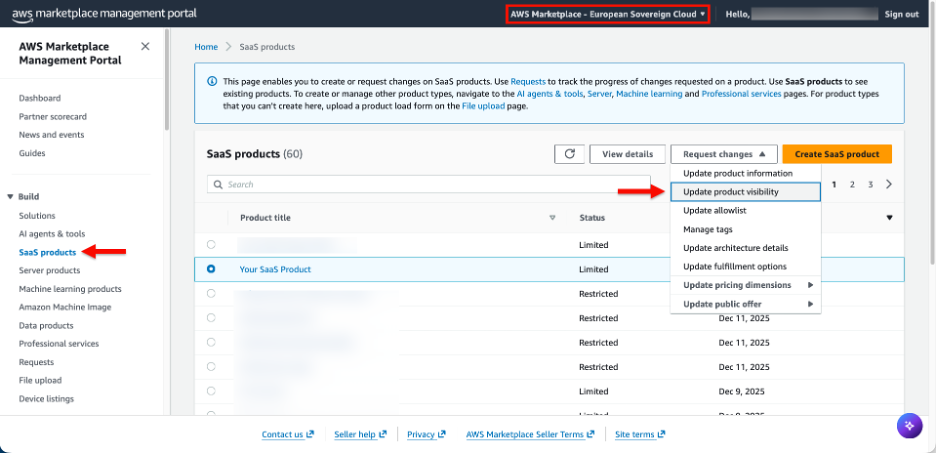The height and width of the screenshot is (454, 936).
Task: Click the magnifier icon in search box
Action: click(218, 184)
